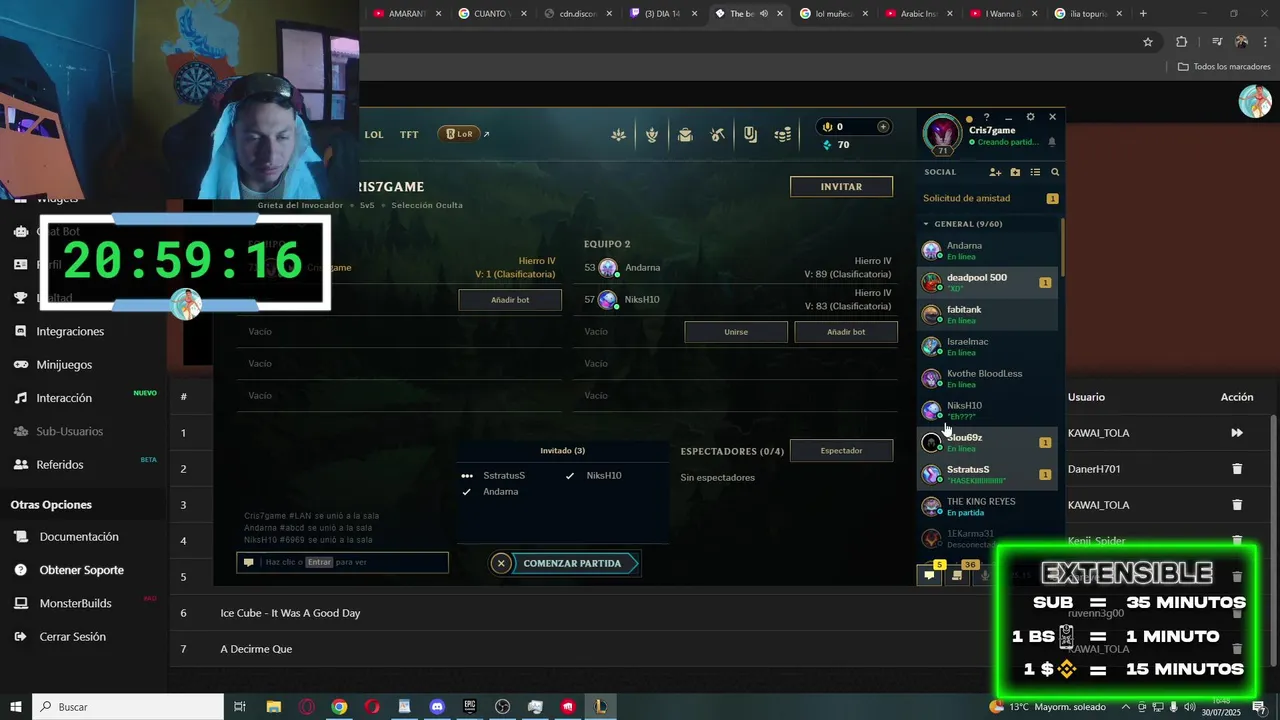This screenshot has width=1280, height=720.
Task: Click the Unirse button for Equipo 2
Action: 736,332
